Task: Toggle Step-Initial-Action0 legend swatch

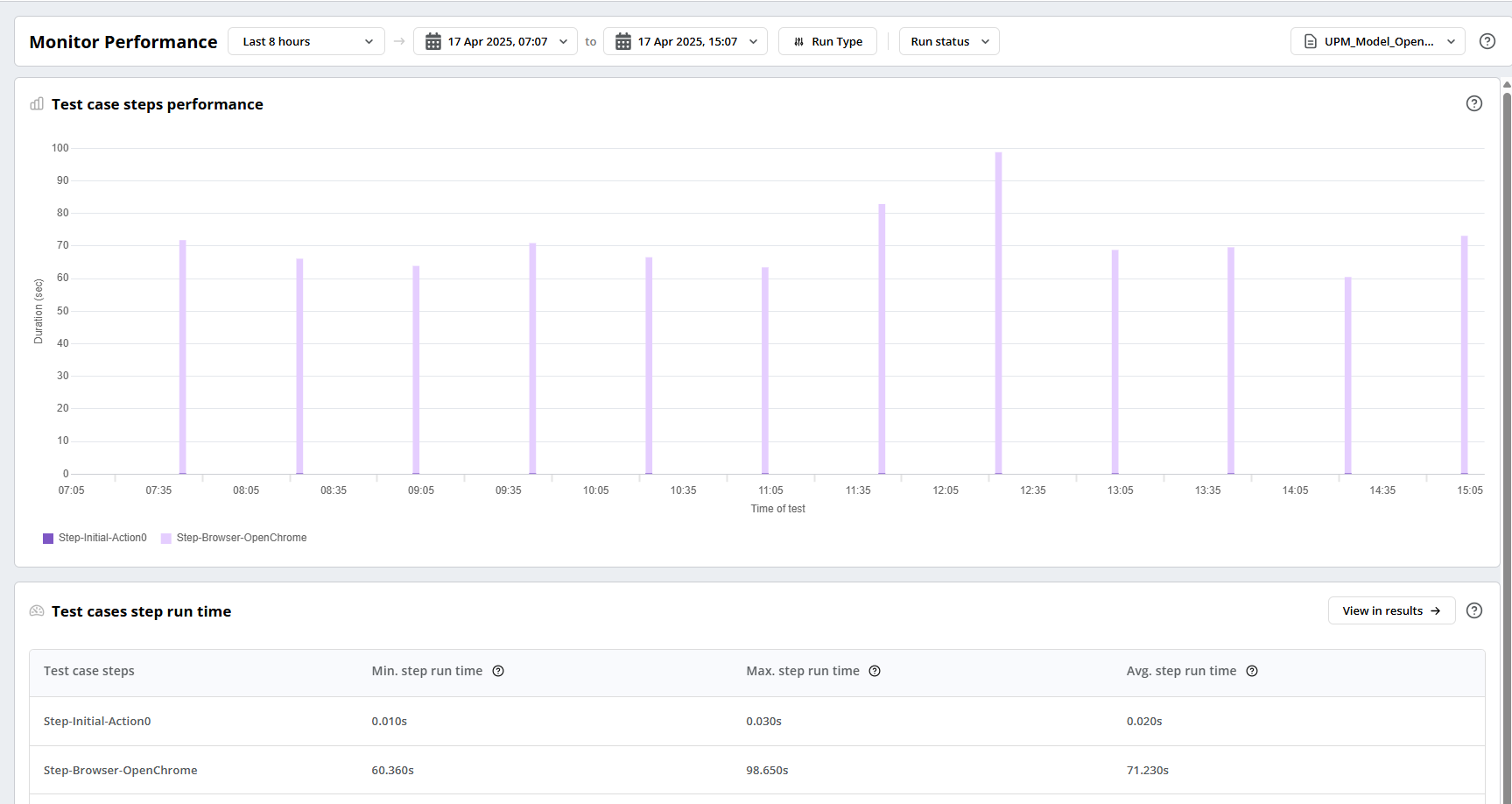Action: 48,539
